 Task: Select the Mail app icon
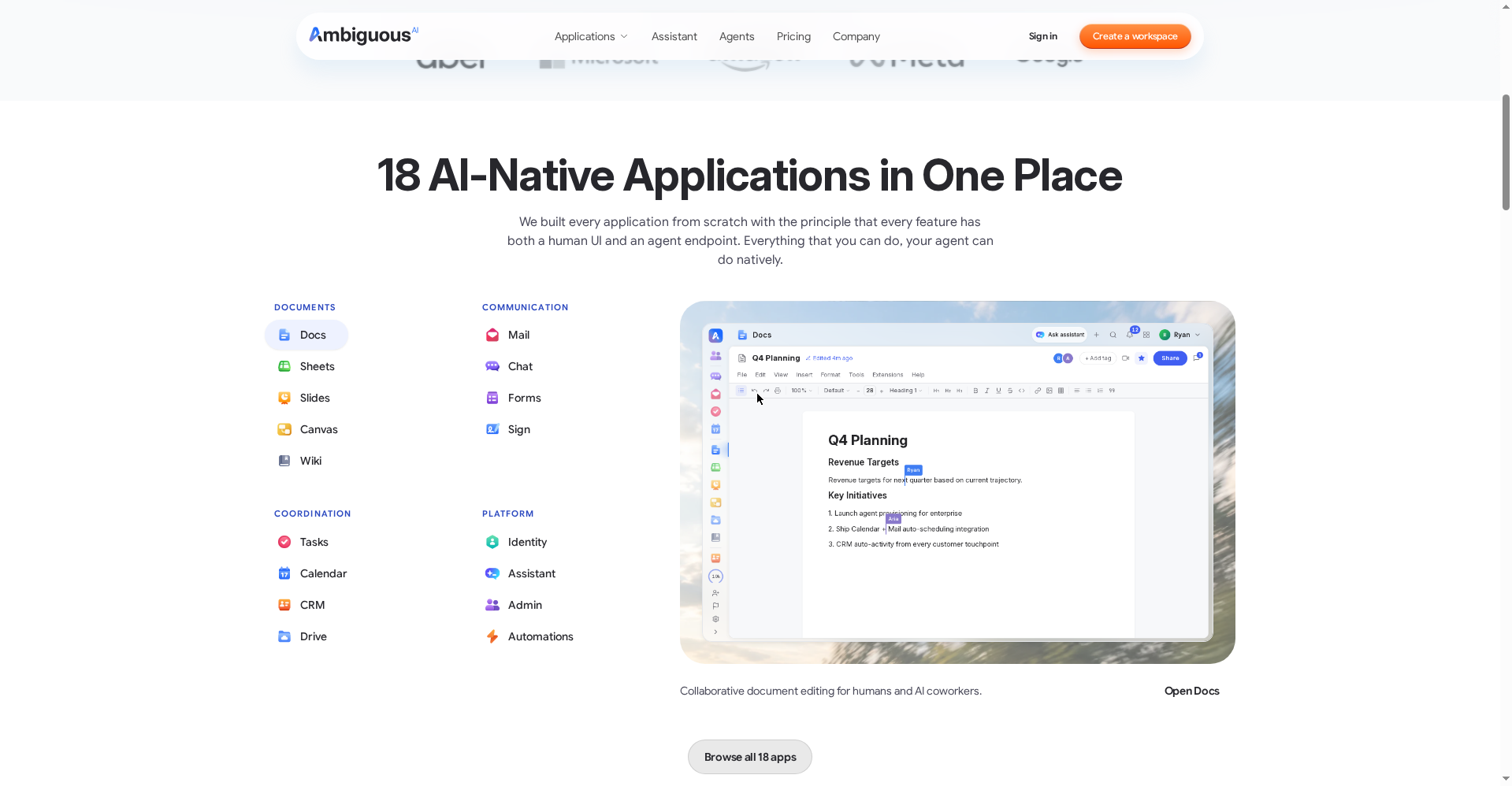492,335
